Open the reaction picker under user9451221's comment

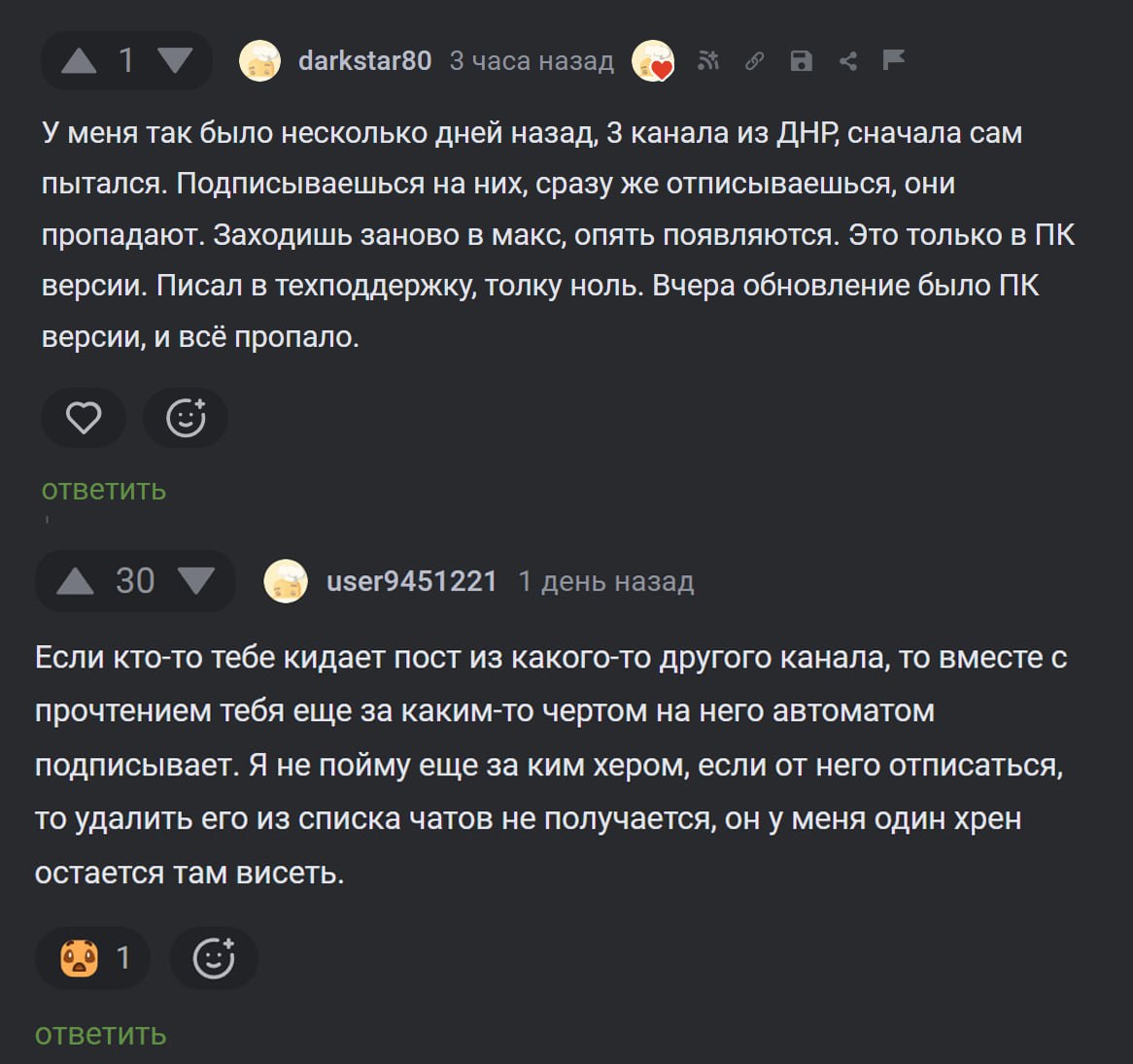point(214,958)
